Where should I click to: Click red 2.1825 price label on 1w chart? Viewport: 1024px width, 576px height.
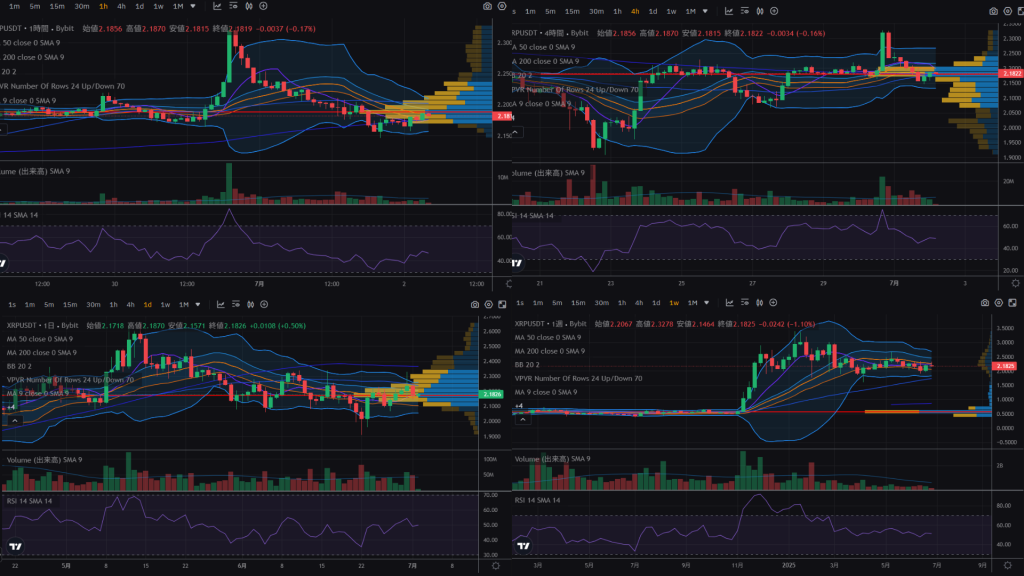tap(1004, 366)
